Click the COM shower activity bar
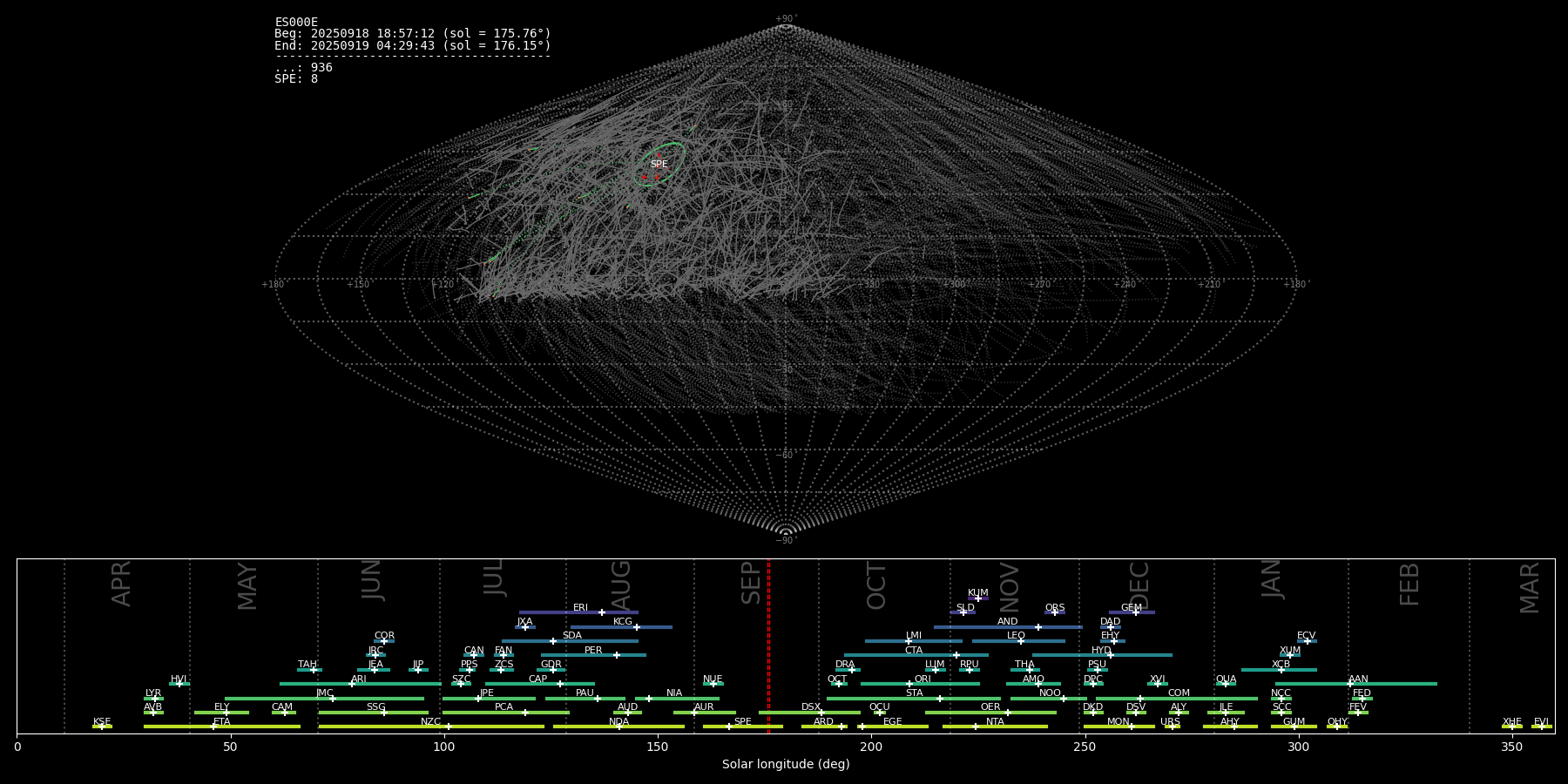The width and height of the screenshot is (1568, 784). coord(1177,699)
